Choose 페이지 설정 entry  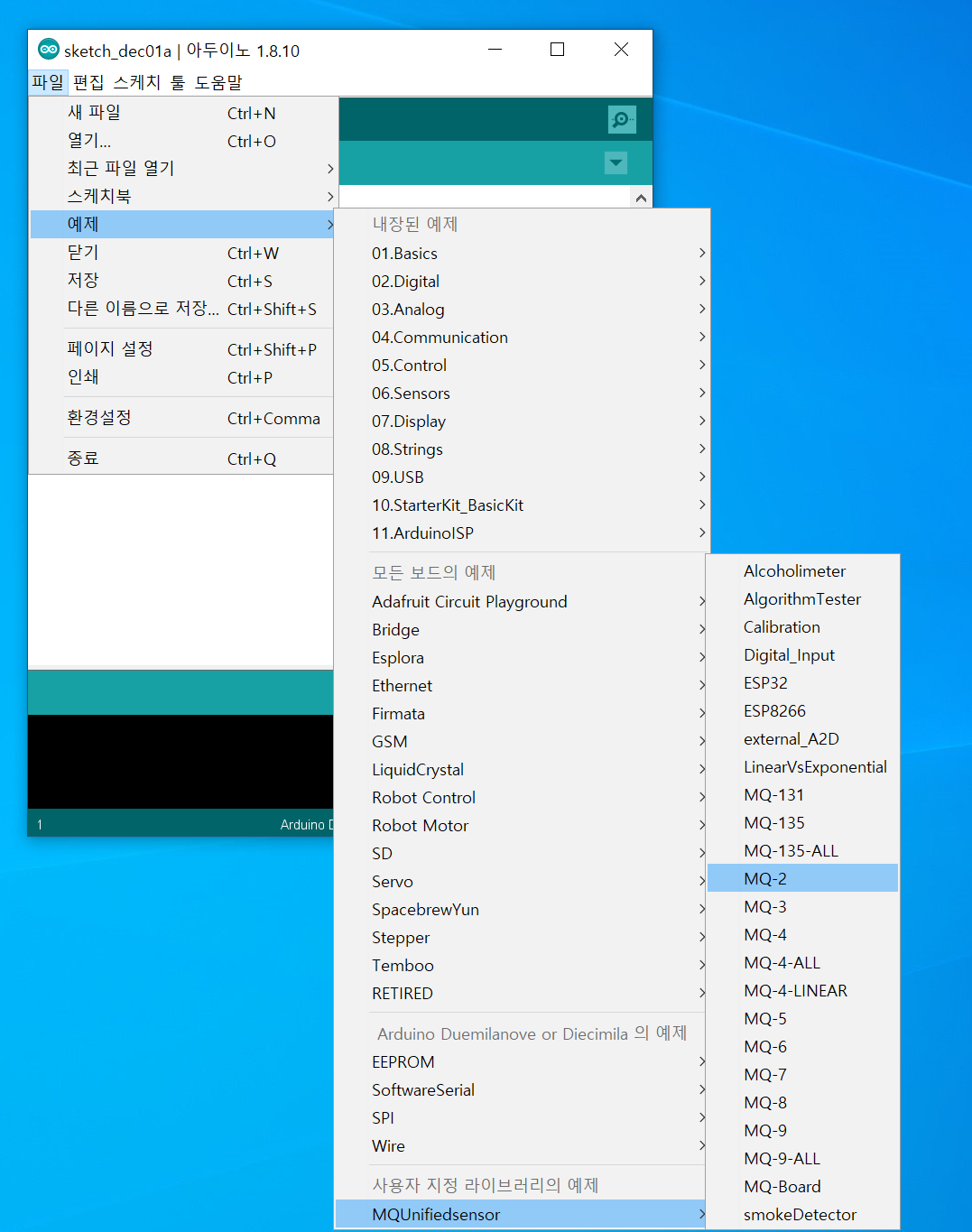click(183, 349)
